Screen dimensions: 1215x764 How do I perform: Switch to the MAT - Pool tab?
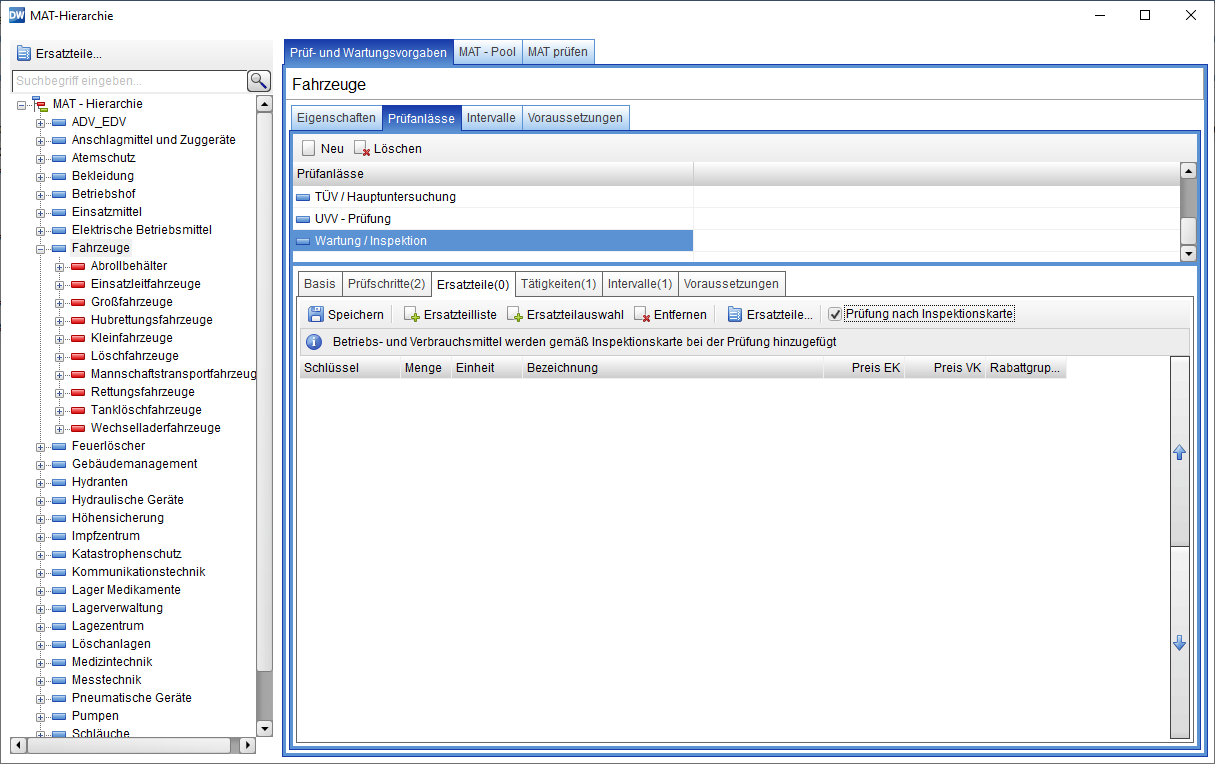[487, 52]
